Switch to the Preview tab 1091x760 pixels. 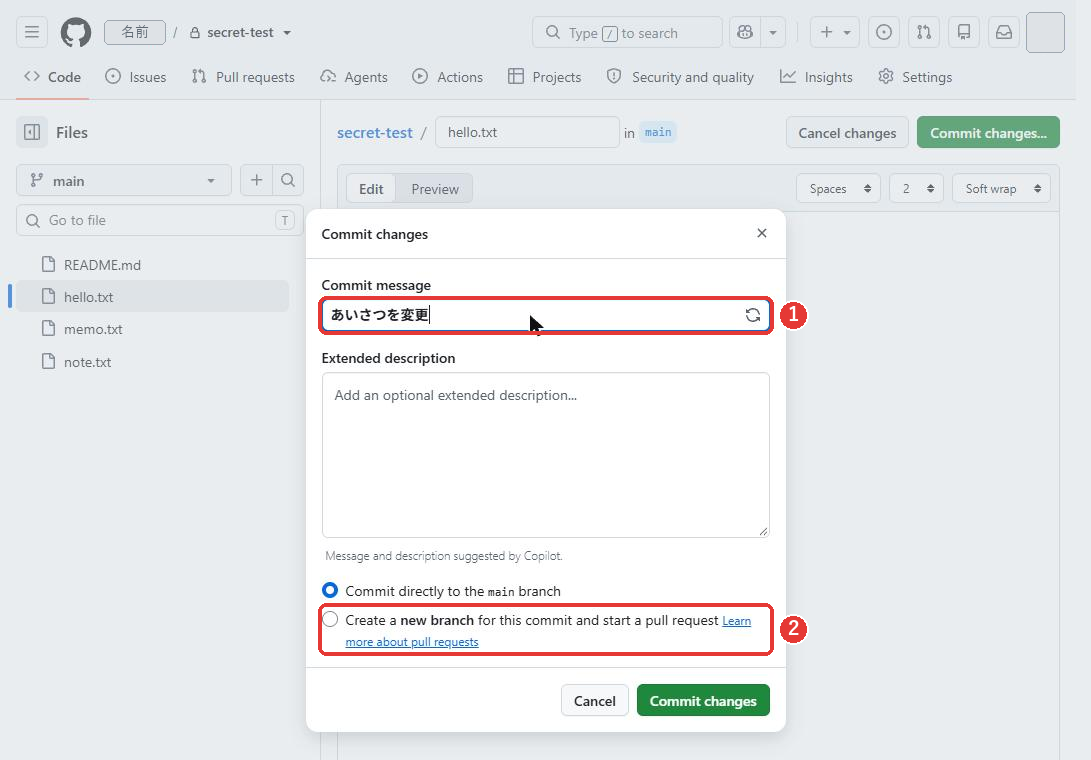tap(435, 189)
